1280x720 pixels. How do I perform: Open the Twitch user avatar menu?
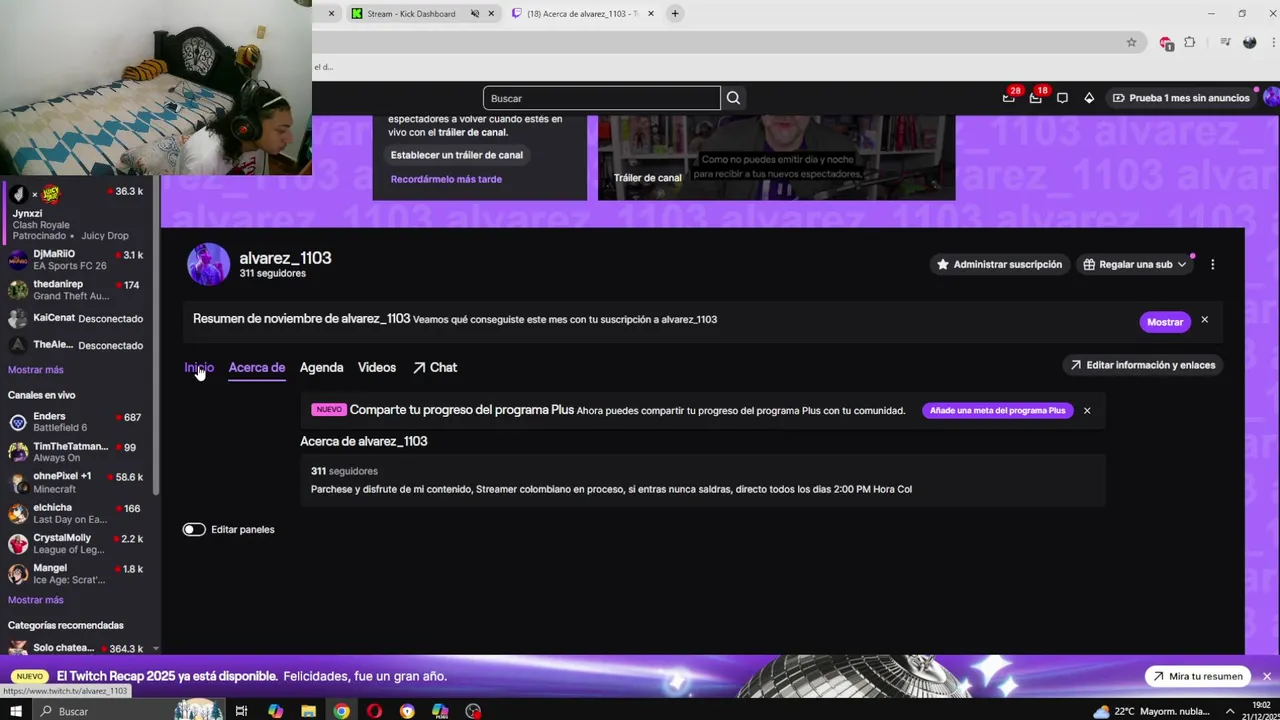tap(1271, 97)
